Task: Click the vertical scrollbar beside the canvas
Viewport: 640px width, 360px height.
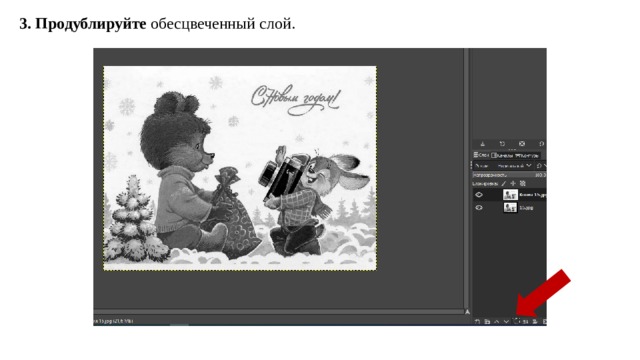Action: click(467, 178)
